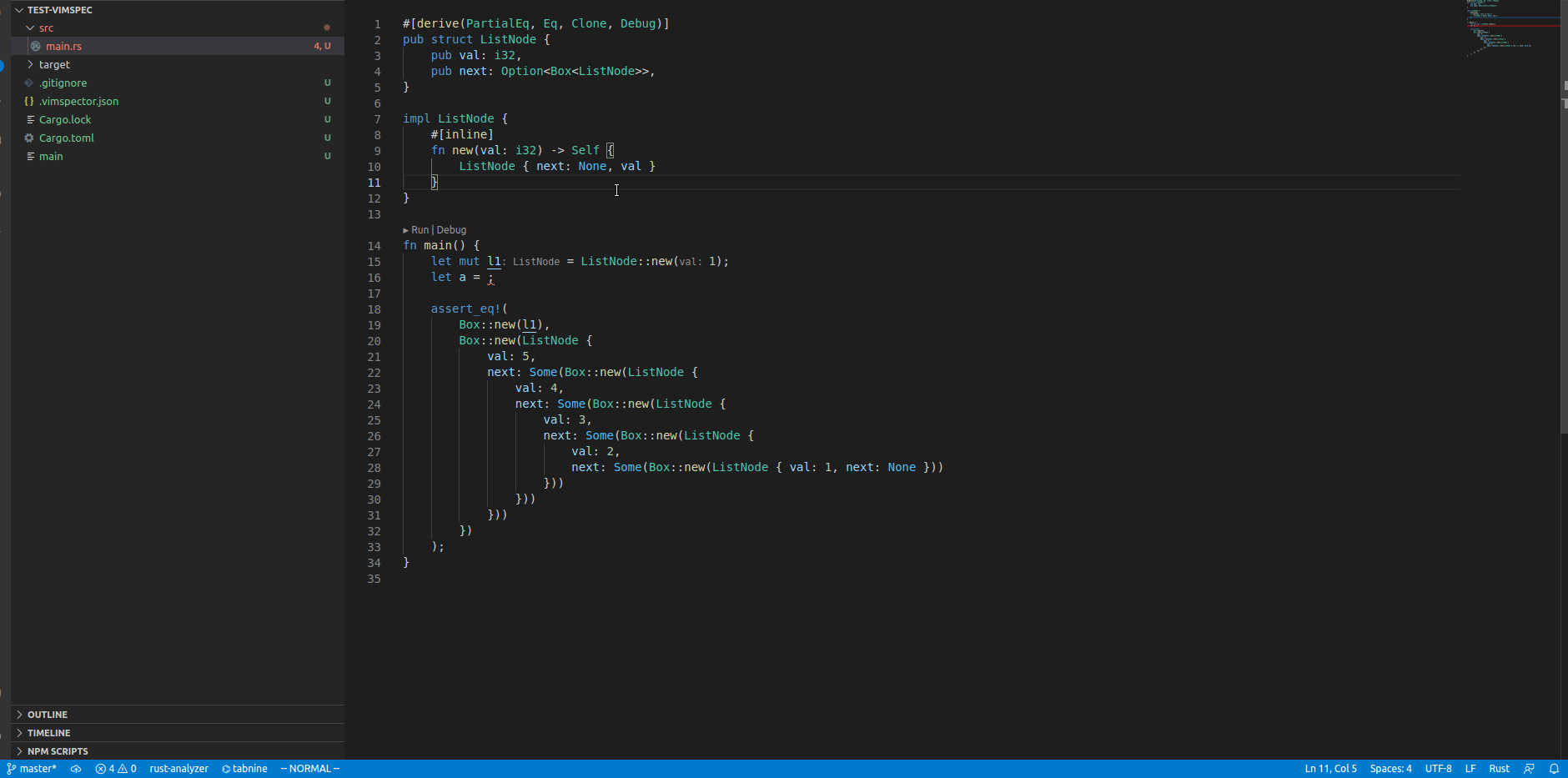The image size is (1568, 778).
Task: Collapse the src folder
Action: click(28, 28)
